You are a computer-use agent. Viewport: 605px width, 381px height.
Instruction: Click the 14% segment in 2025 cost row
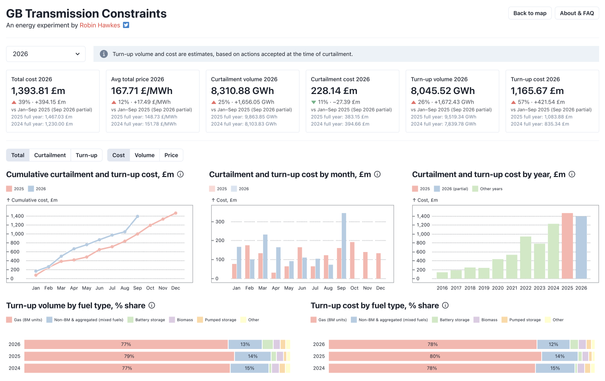(559, 356)
